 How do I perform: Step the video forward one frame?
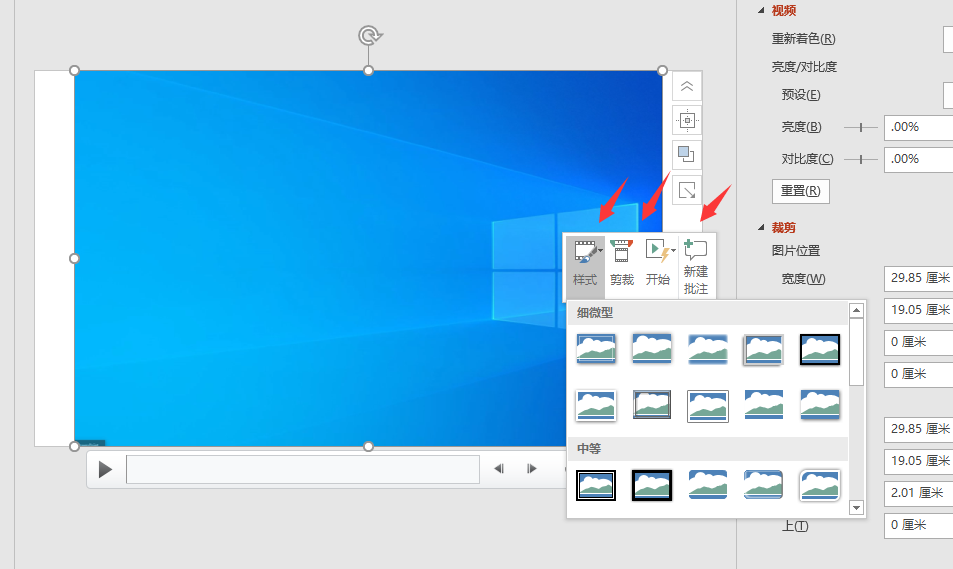click(532, 468)
